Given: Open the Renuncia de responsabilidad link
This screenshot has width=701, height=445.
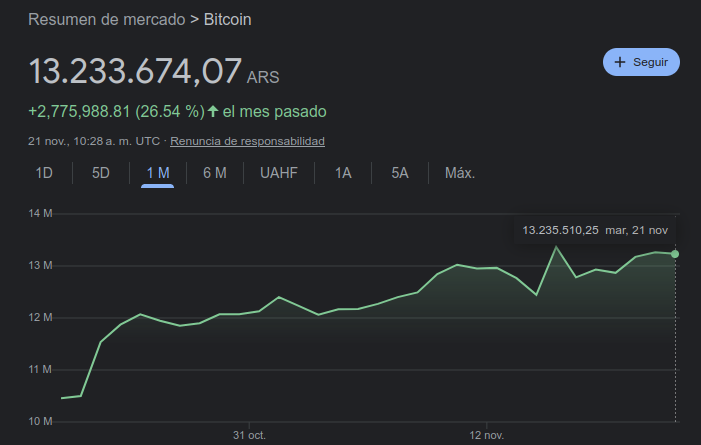Looking at the screenshot, I should point(247,141).
